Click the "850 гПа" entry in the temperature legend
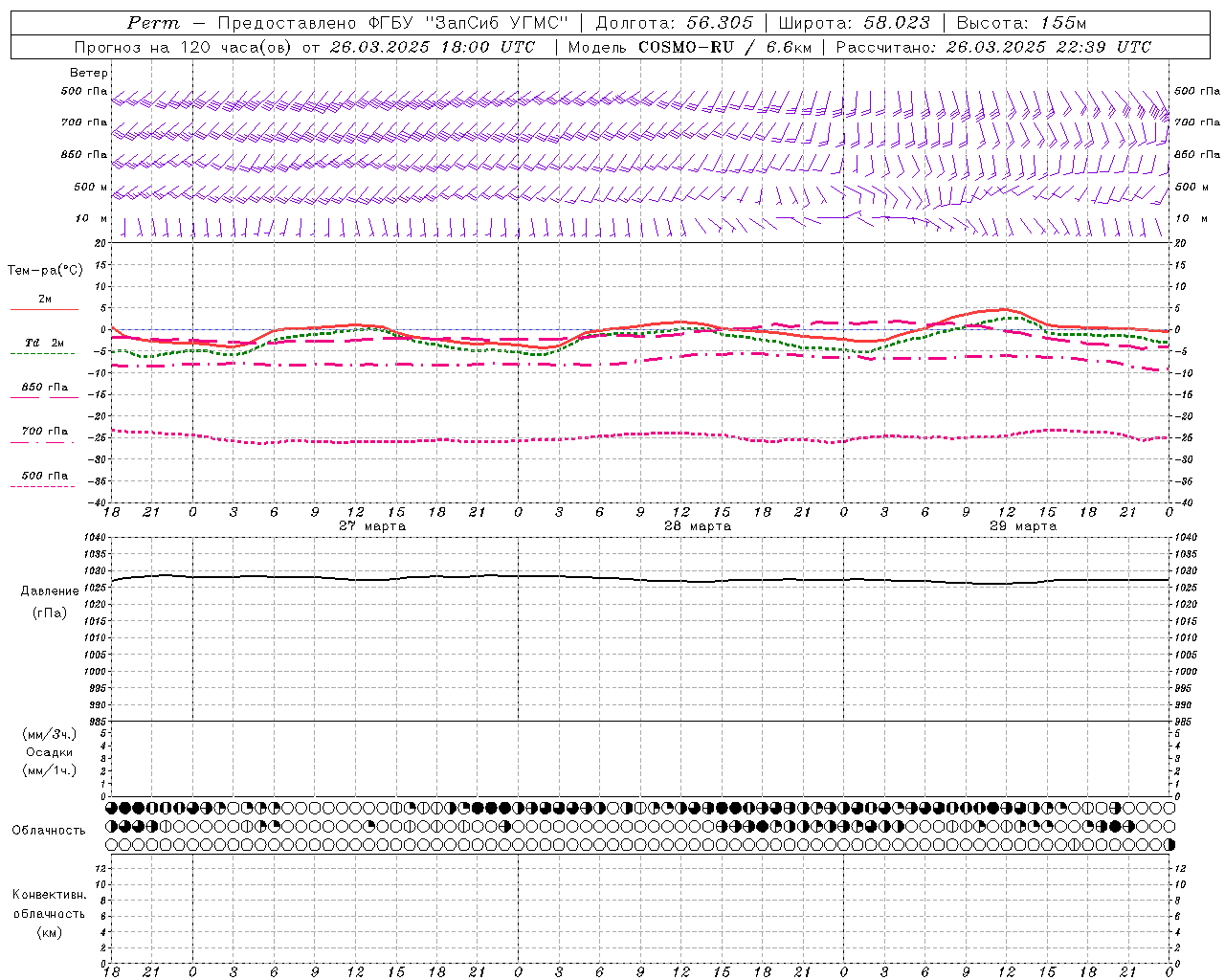 click(45, 388)
